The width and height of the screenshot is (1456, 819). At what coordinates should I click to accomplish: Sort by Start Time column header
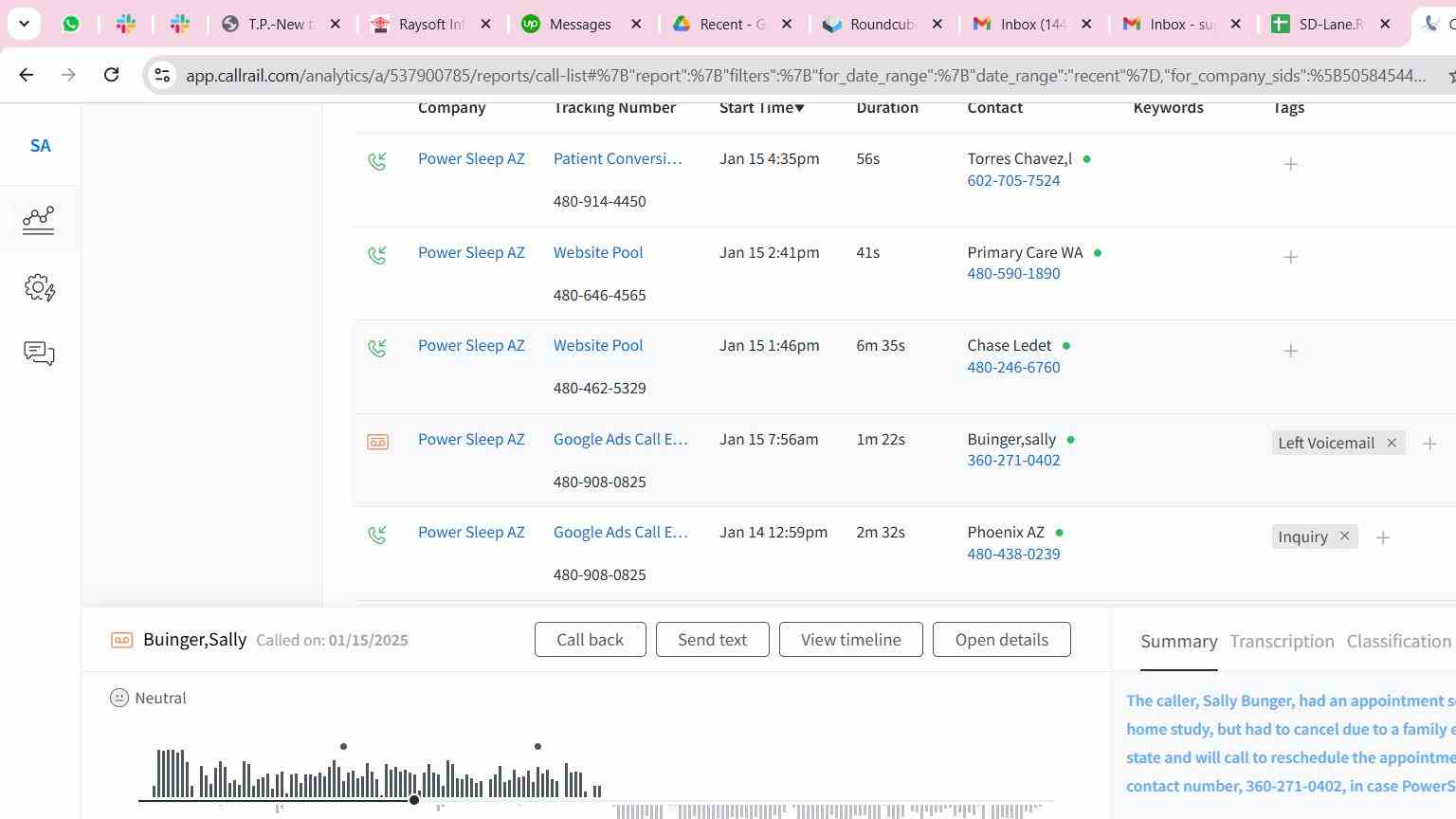(762, 107)
